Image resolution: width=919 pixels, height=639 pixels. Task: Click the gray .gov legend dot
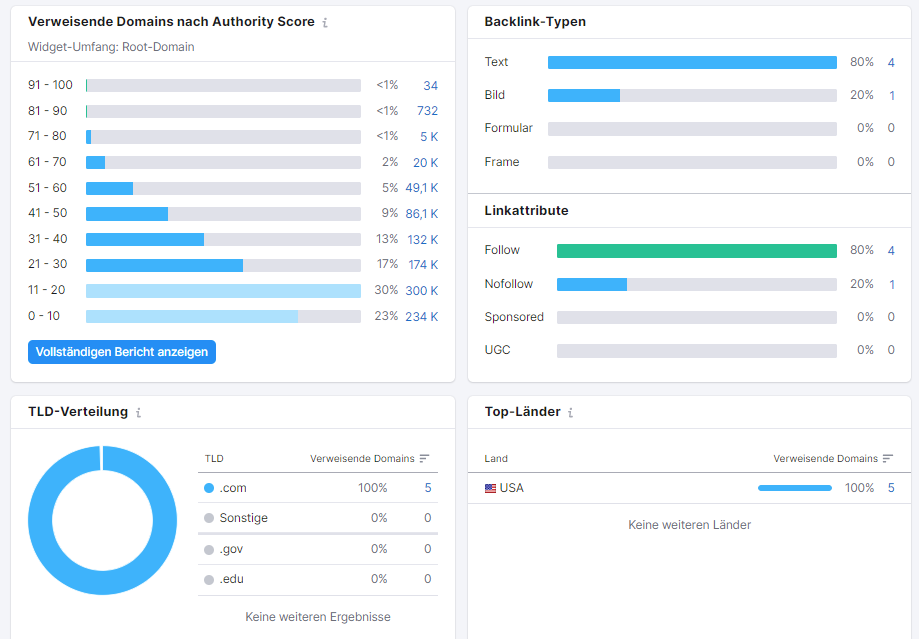click(x=209, y=549)
